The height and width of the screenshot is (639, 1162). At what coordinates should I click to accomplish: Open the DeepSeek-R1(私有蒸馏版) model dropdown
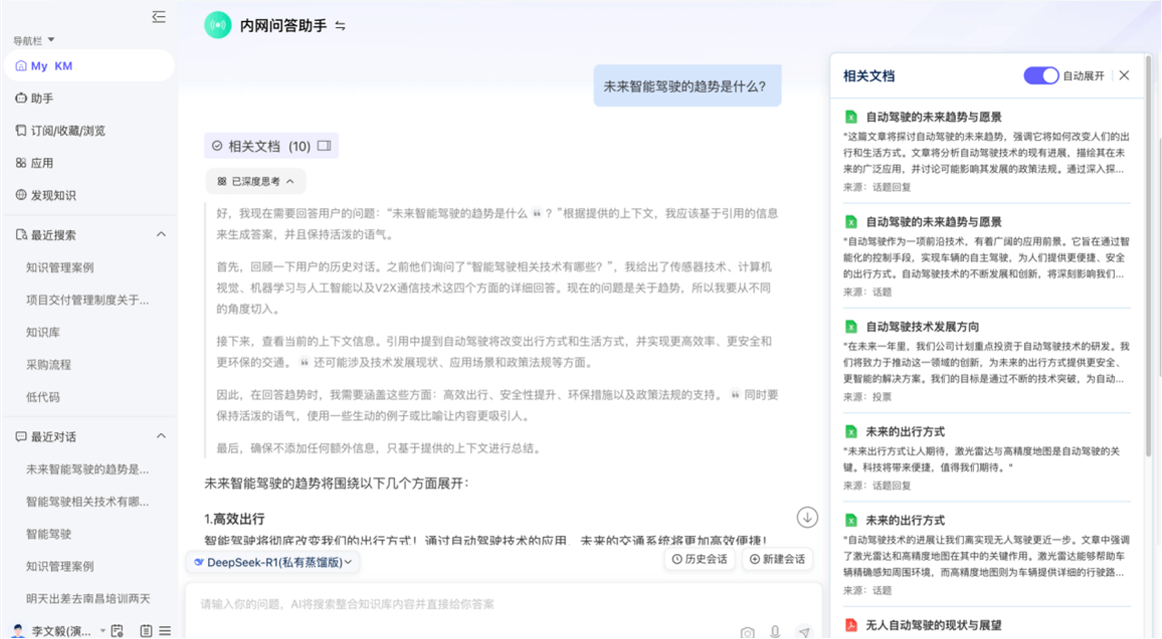273,562
